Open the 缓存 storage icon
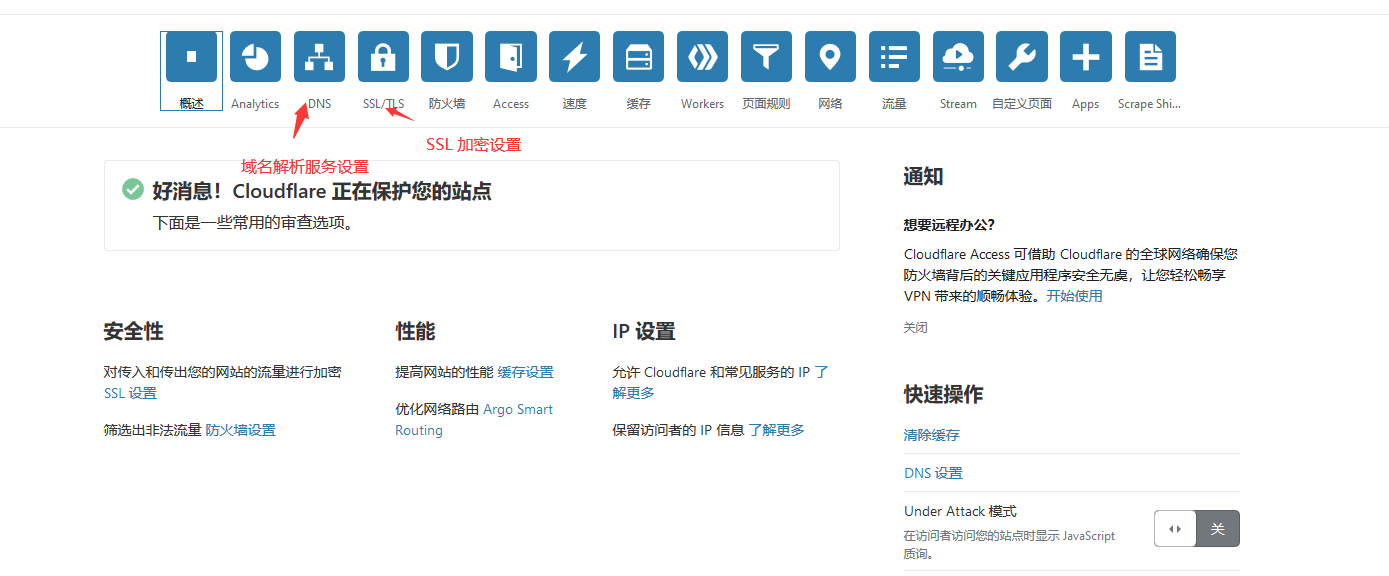Viewport: 1389px width, 576px height. click(x=639, y=57)
